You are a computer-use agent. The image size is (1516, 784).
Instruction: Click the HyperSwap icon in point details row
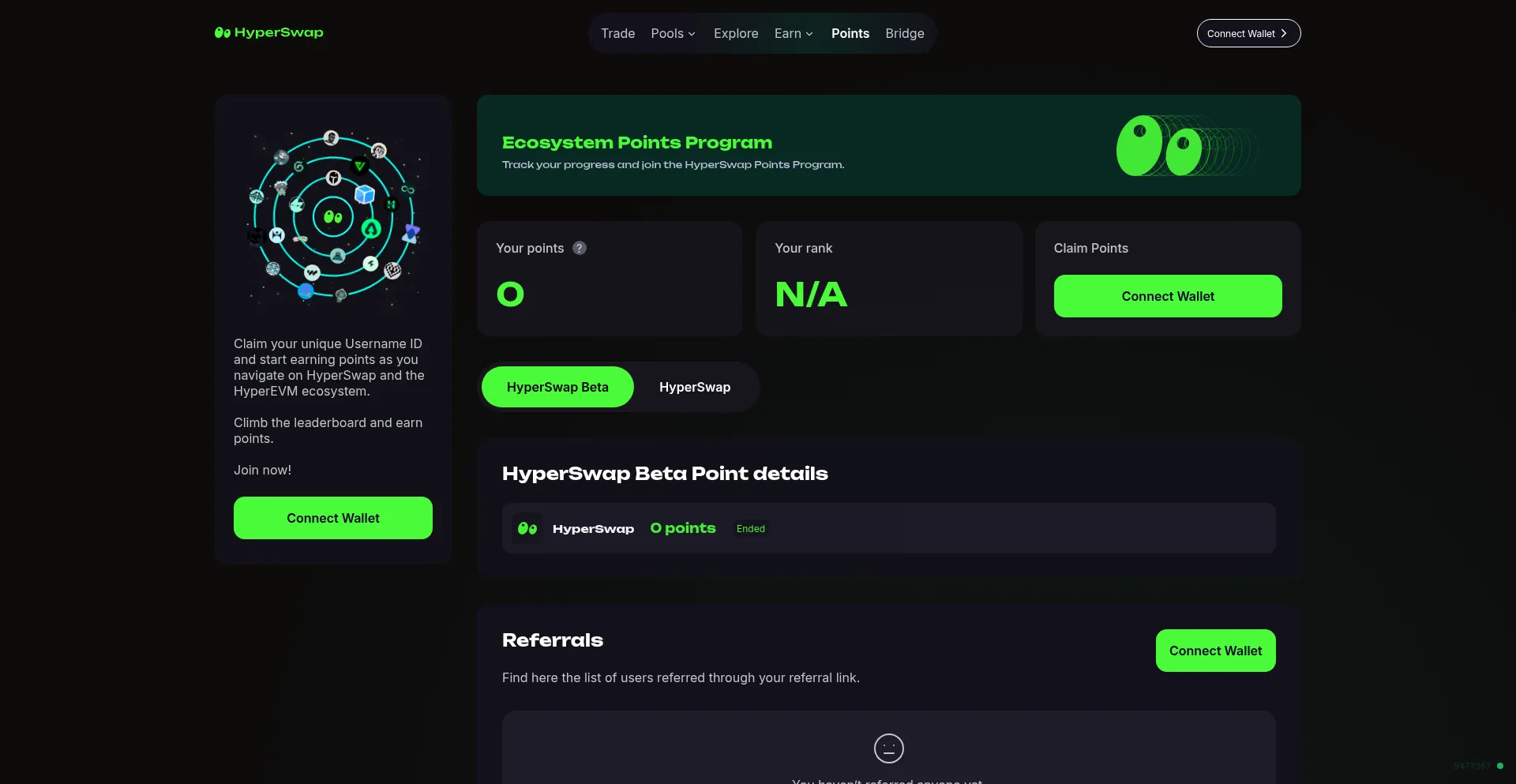pyautogui.click(x=527, y=528)
